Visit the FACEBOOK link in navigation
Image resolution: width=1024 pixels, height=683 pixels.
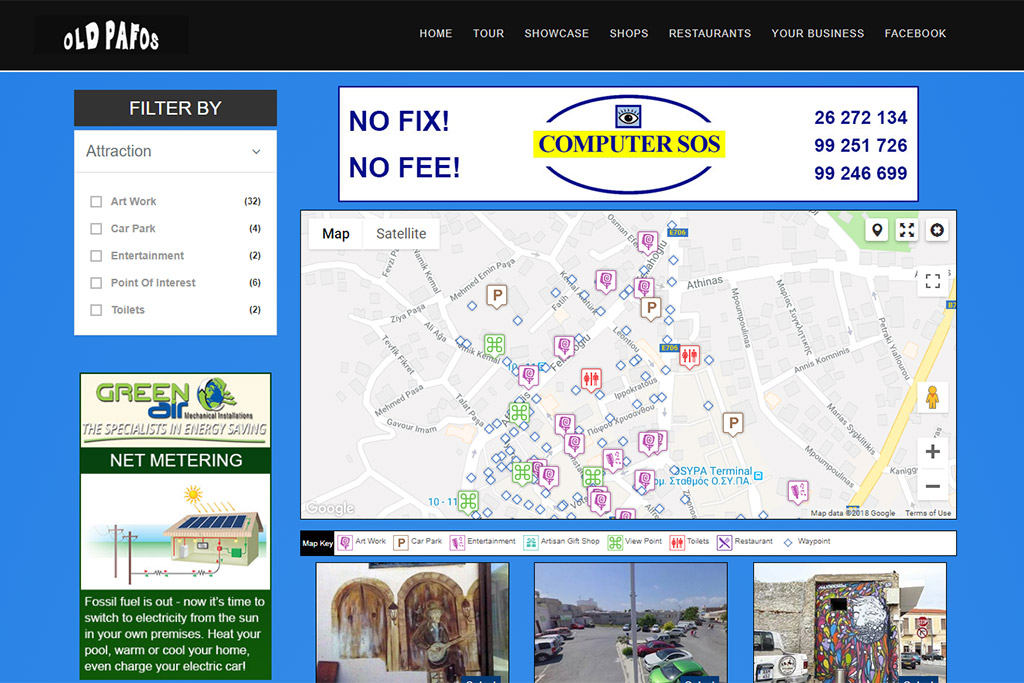click(916, 33)
